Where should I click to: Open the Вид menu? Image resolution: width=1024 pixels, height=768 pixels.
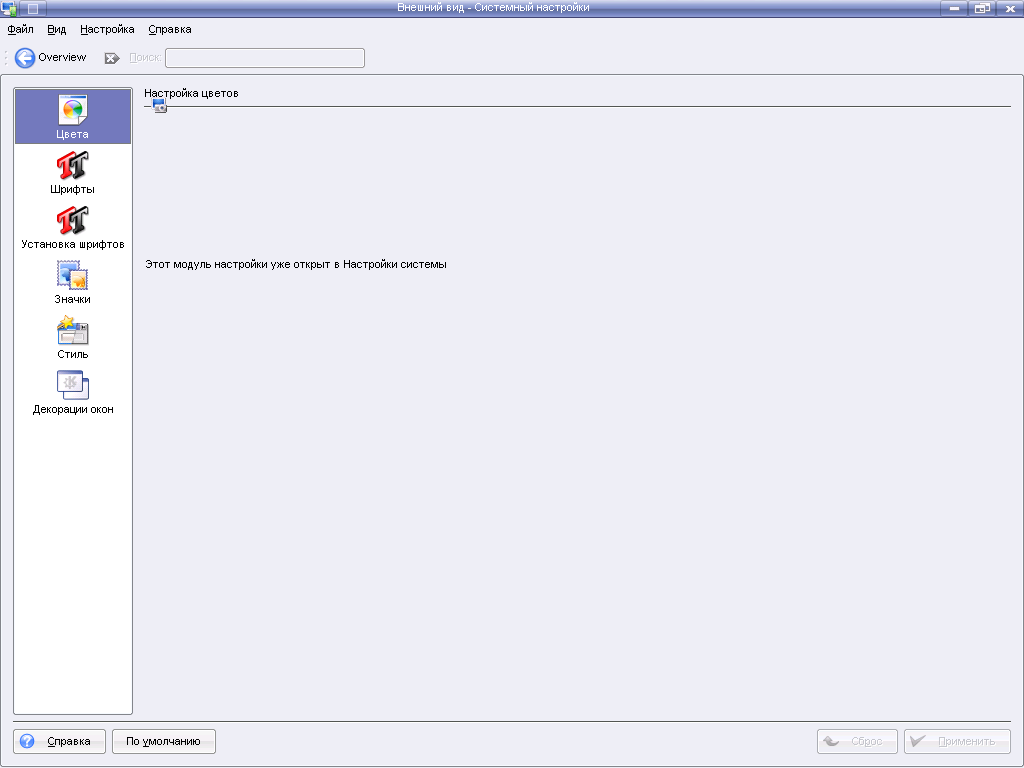[x=57, y=30]
